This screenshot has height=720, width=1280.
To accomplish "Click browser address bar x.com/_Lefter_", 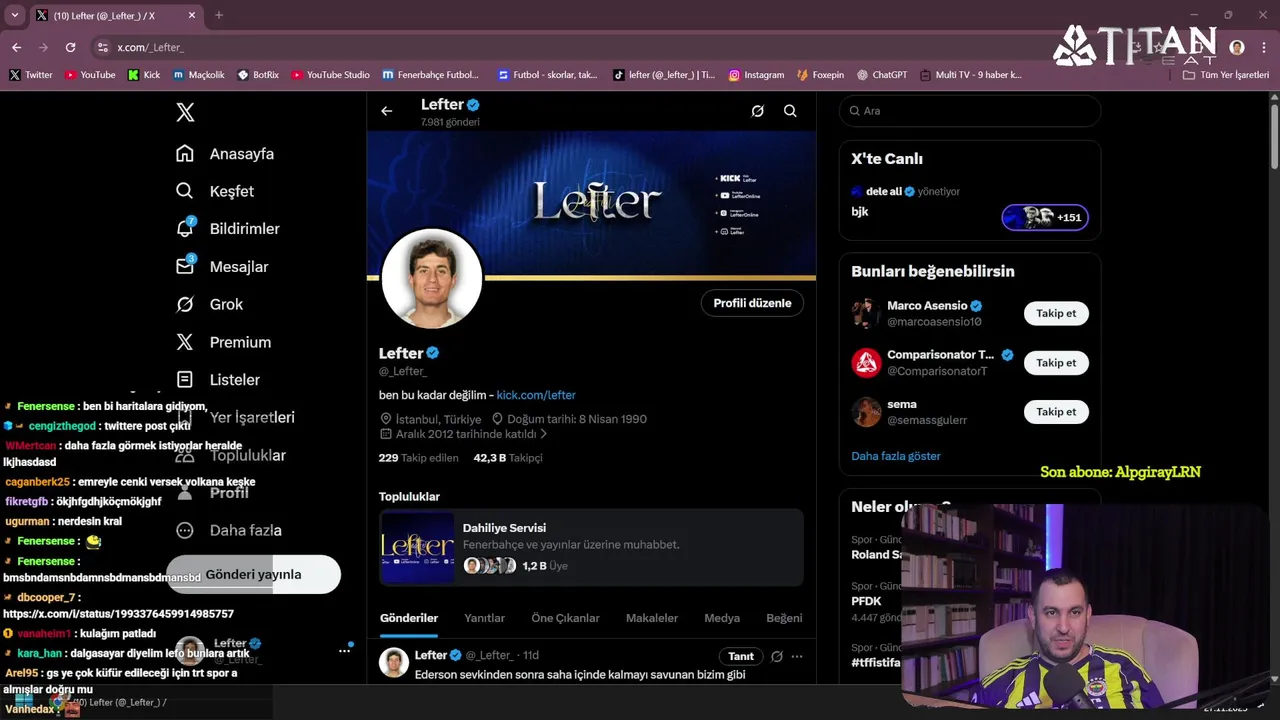I will [x=150, y=47].
